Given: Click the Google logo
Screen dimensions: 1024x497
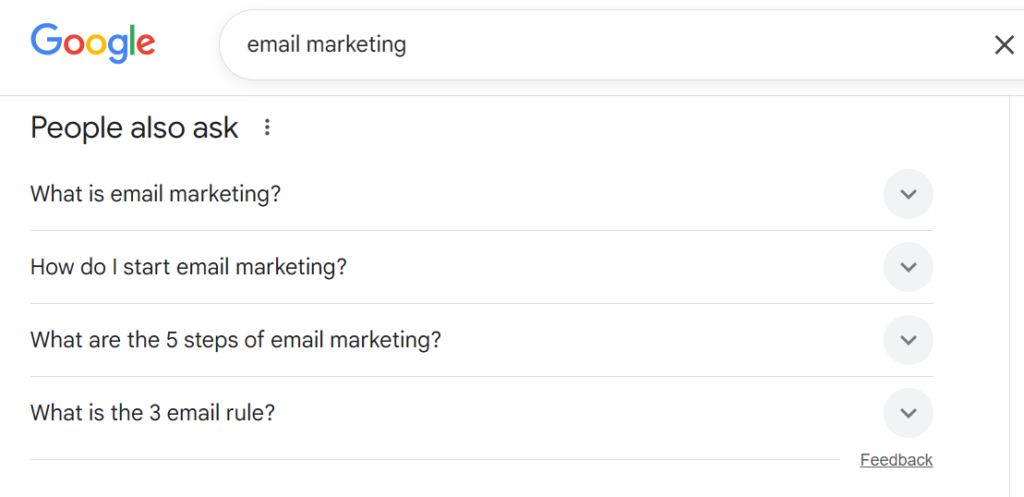Looking at the screenshot, I should pos(93,42).
